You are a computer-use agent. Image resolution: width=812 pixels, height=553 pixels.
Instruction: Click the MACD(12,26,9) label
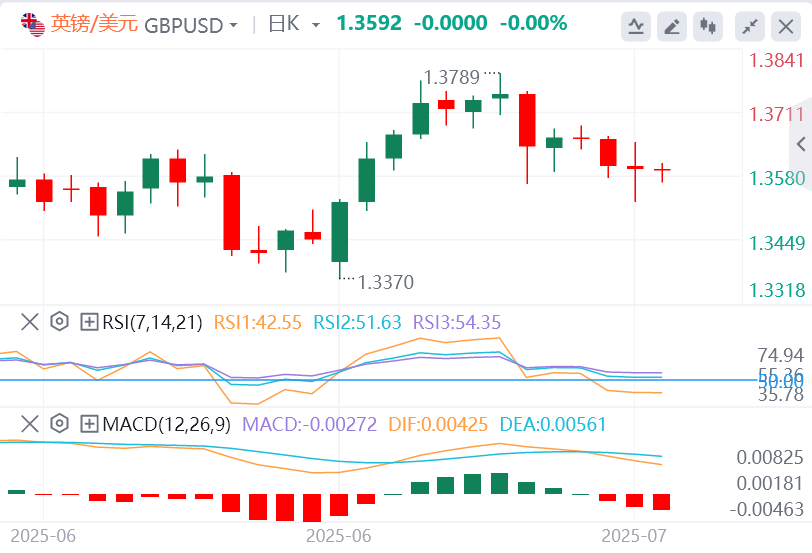pyautogui.click(x=166, y=424)
